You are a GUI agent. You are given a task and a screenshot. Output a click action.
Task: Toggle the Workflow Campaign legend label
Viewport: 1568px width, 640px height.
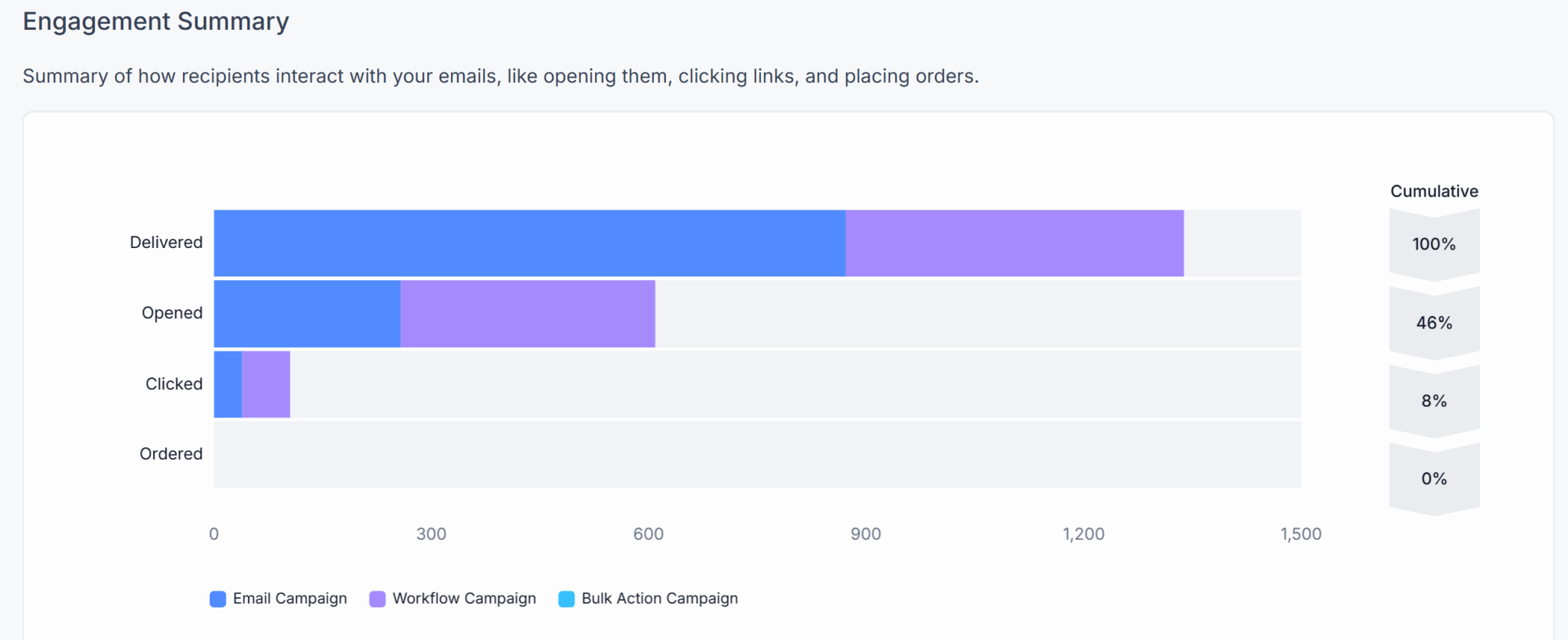click(464, 599)
